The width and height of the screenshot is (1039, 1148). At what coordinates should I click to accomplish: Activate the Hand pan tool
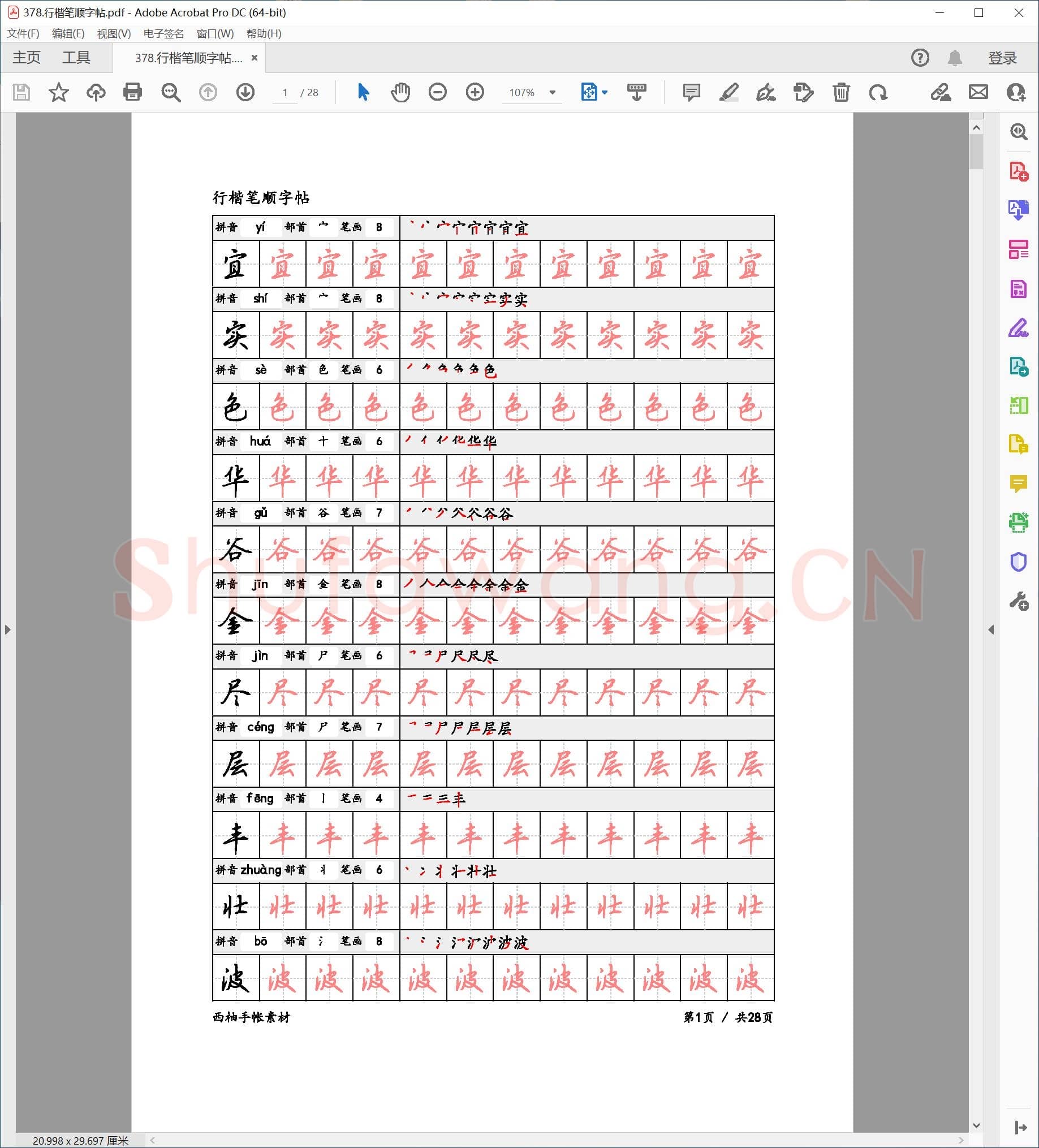point(400,92)
